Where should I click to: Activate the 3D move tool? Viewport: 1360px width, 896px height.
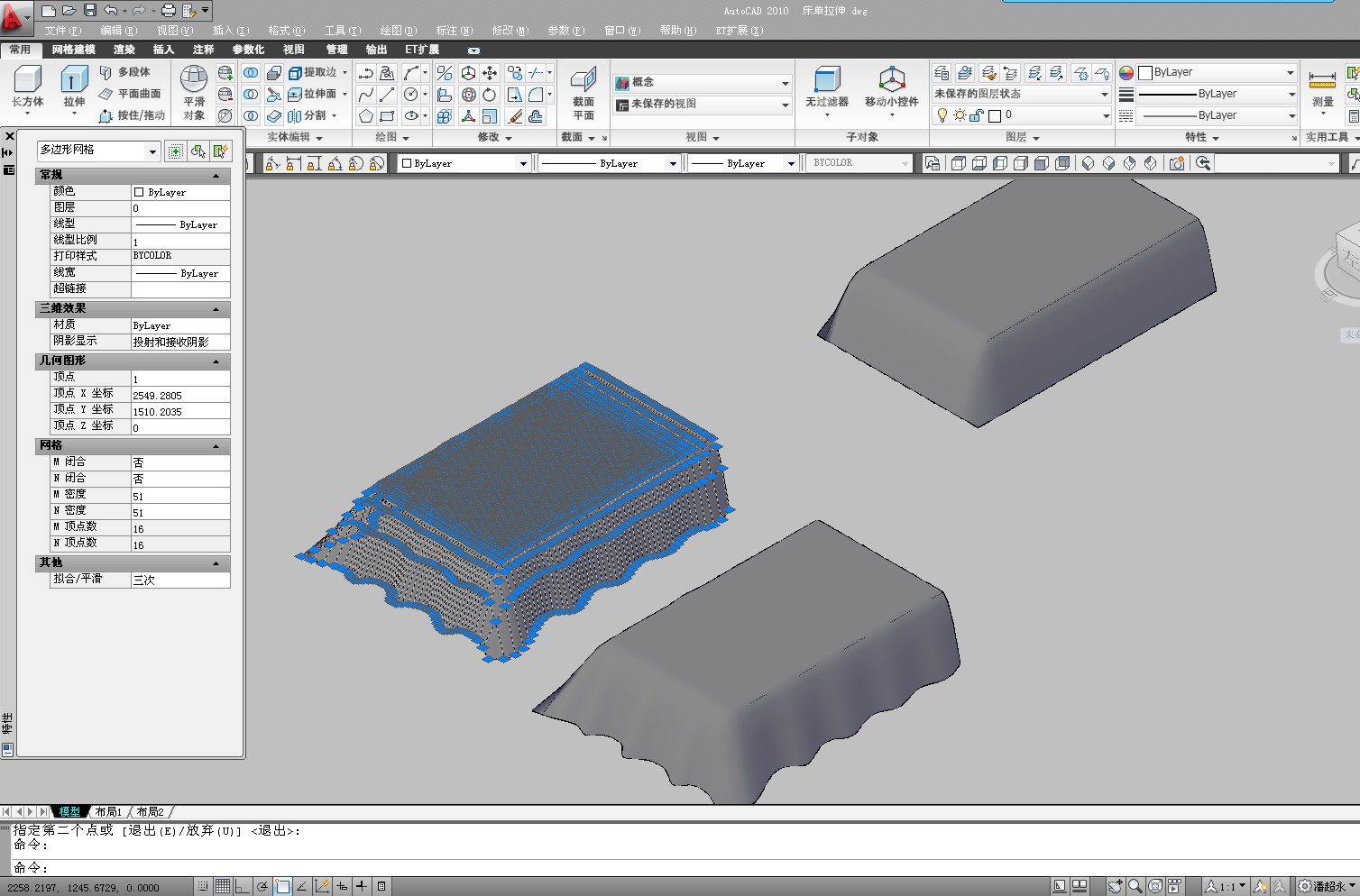pos(468,73)
